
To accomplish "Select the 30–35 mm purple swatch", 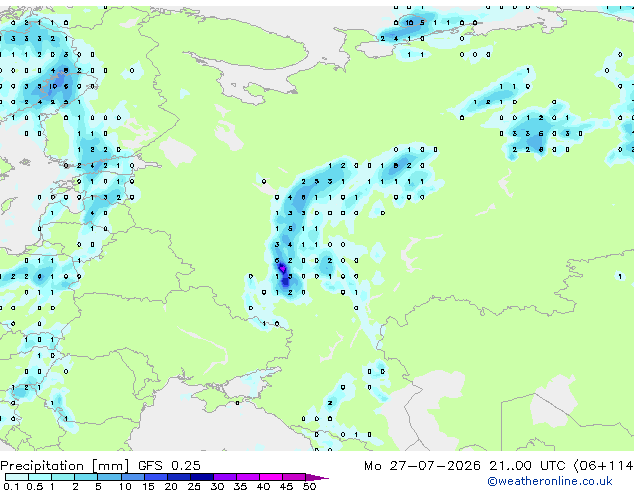I will 224,477.
